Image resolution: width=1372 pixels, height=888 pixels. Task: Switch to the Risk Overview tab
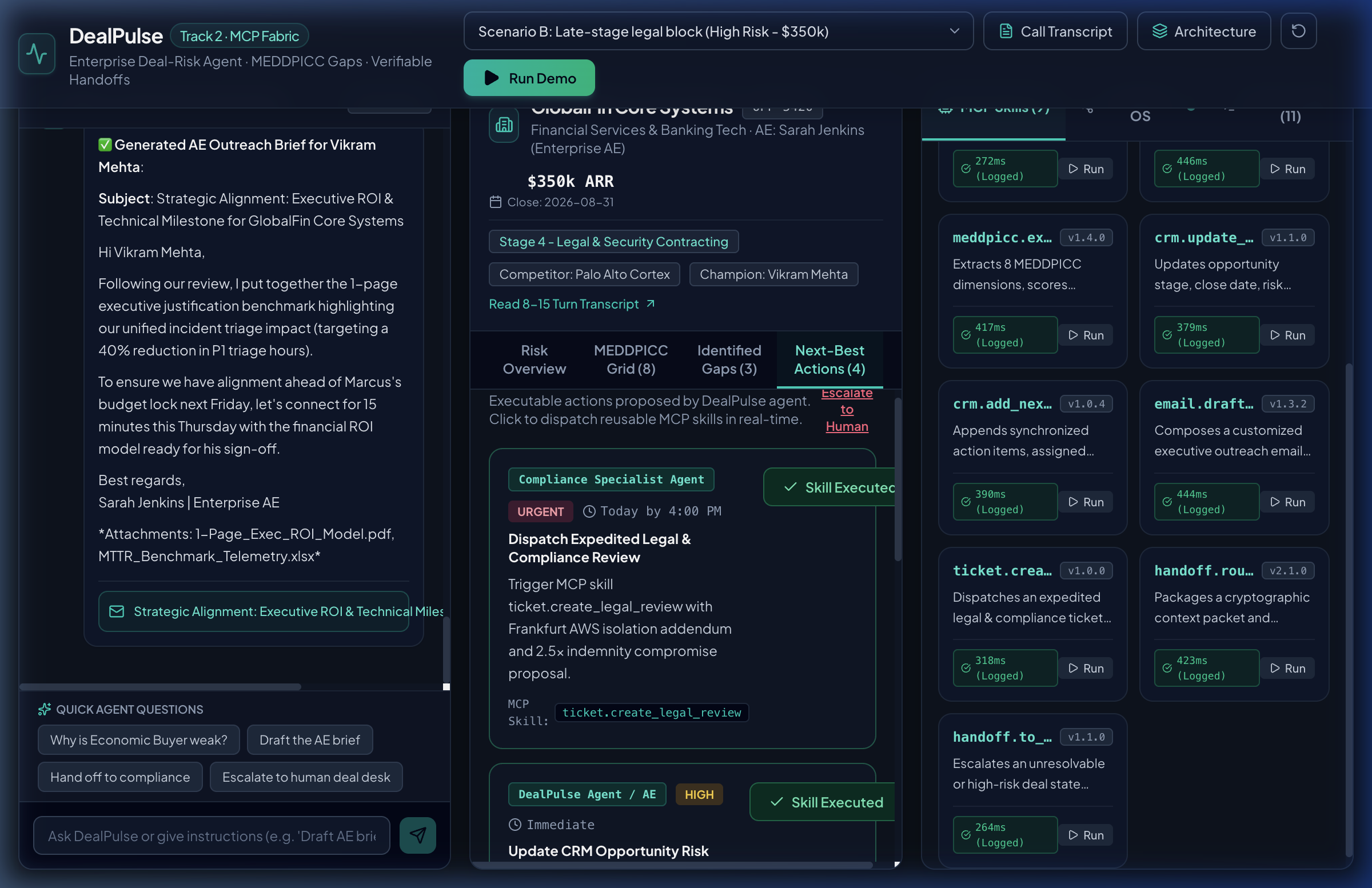coord(534,359)
